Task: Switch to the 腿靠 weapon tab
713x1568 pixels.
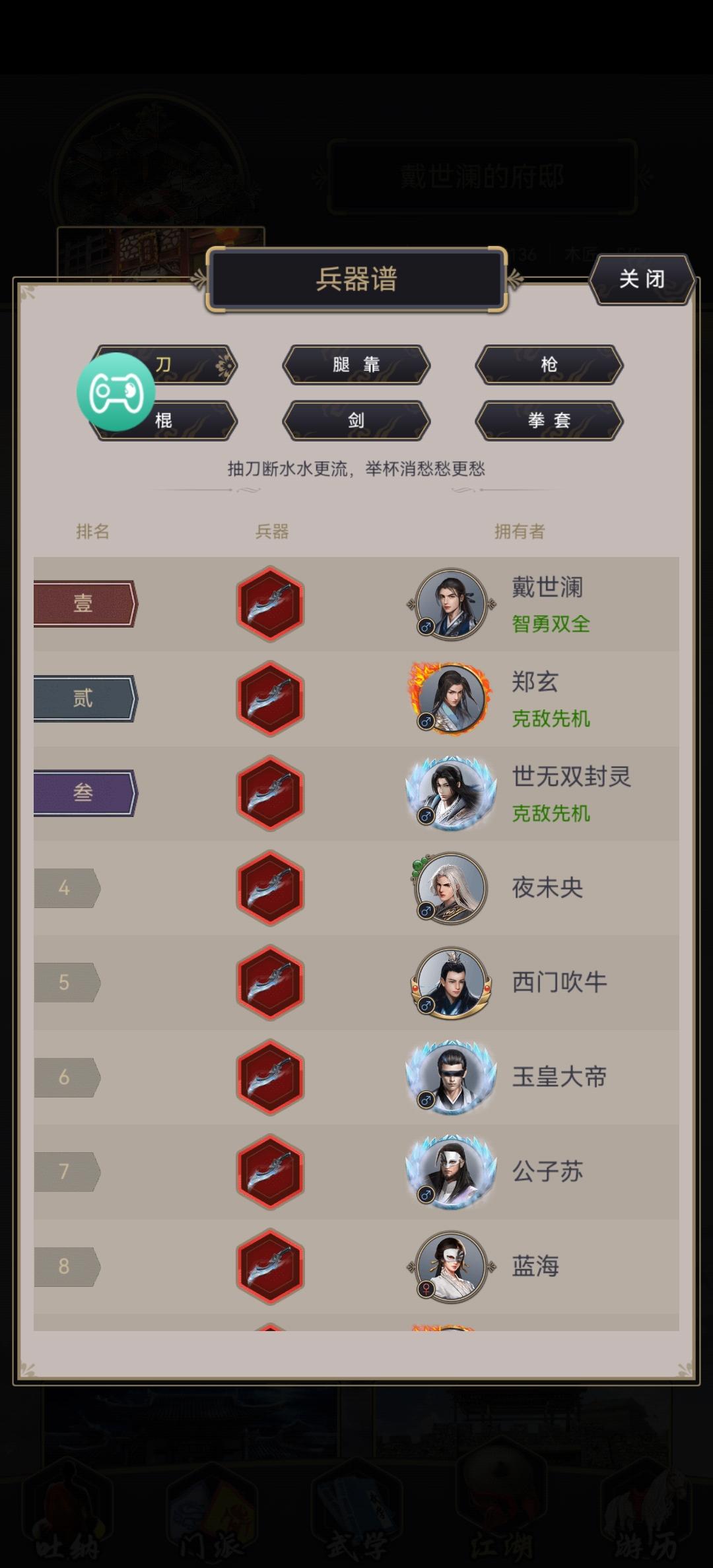Action: point(356,364)
